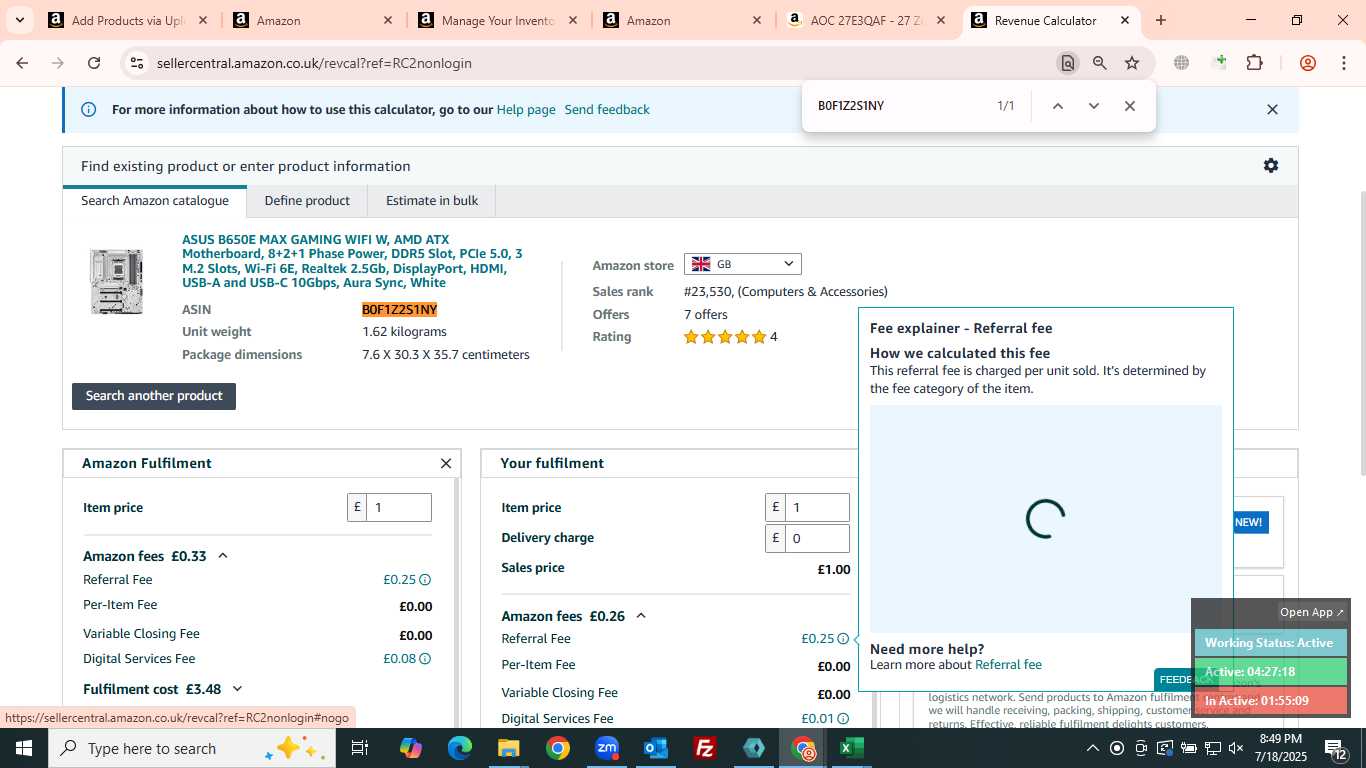Switch to AOC 27E3QAF browser tab
Screen dimensions: 1366x768
point(866,20)
